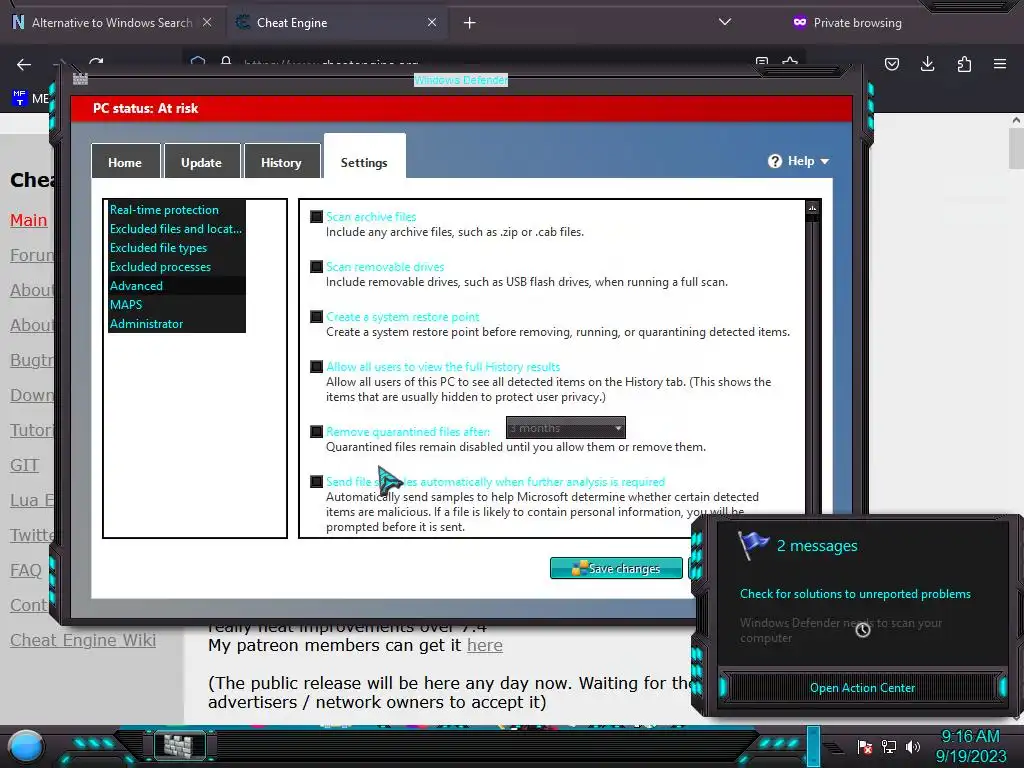The height and width of the screenshot is (768, 1024).
Task: Reload the page in Firefox
Action: (x=96, y=63)
